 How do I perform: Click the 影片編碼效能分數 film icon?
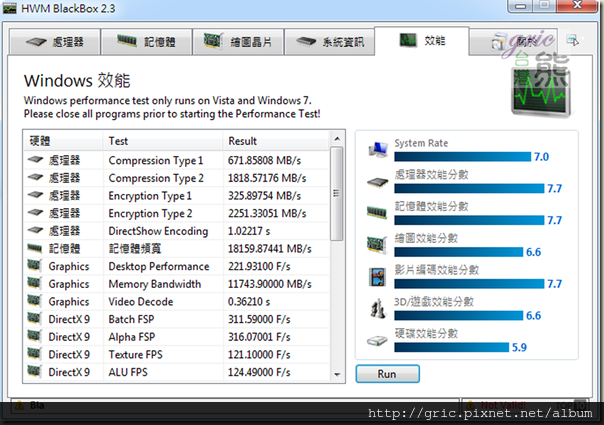pos(377,277)
